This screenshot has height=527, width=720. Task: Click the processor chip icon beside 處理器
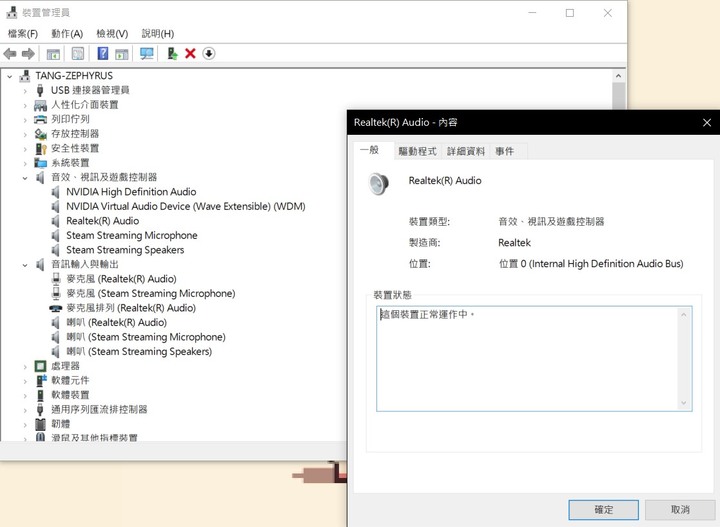(x=40, y=366)
